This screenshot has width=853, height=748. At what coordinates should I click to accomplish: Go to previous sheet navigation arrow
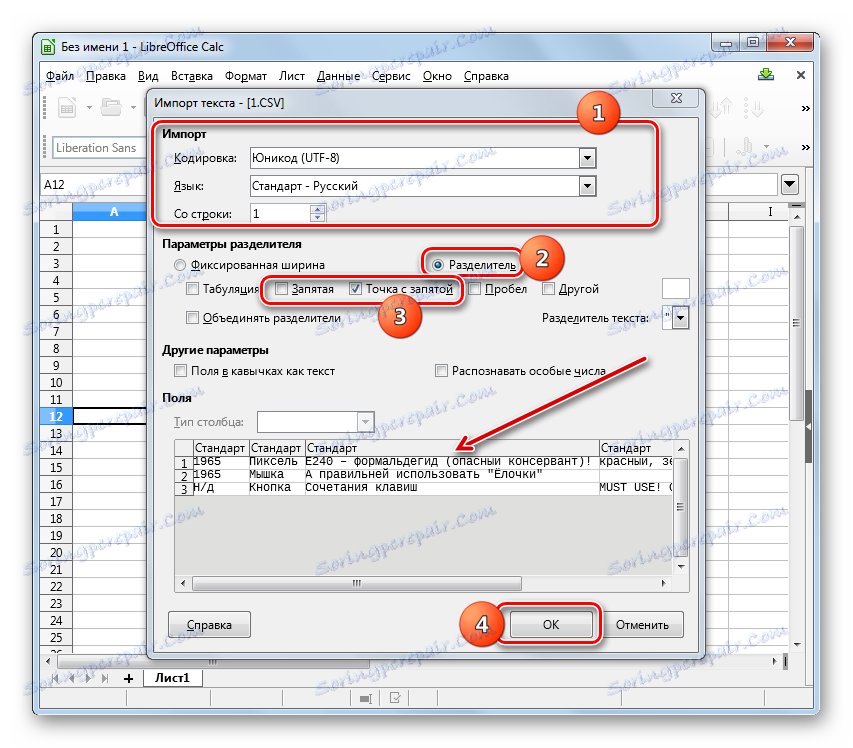(71, 678)
